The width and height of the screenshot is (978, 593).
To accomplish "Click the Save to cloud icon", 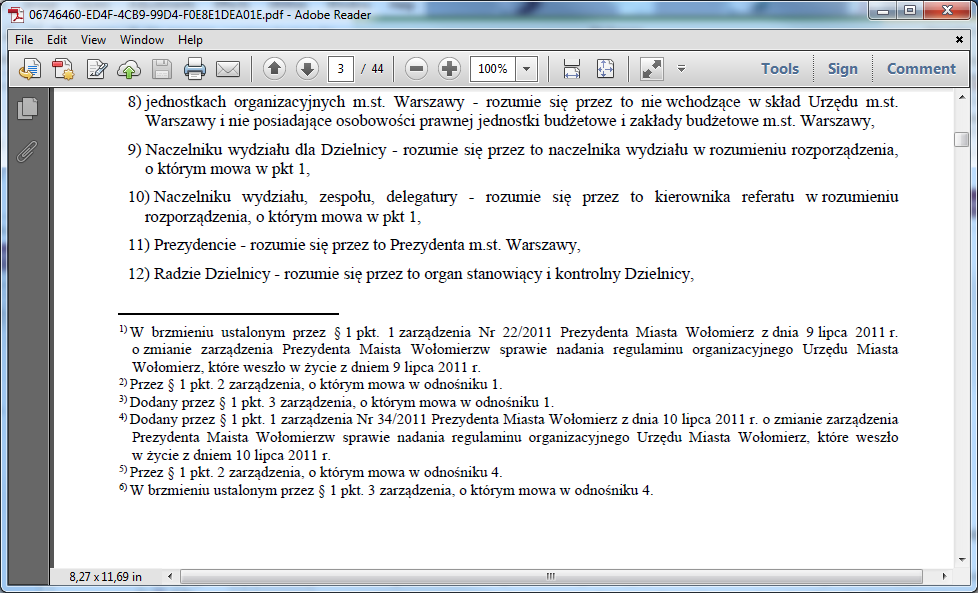I will click(129, 69).
